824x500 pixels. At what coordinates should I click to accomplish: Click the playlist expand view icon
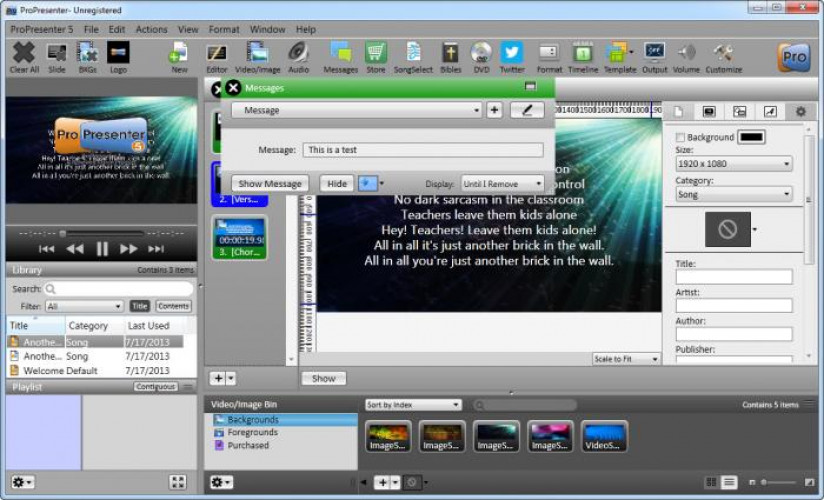point(178,482)
